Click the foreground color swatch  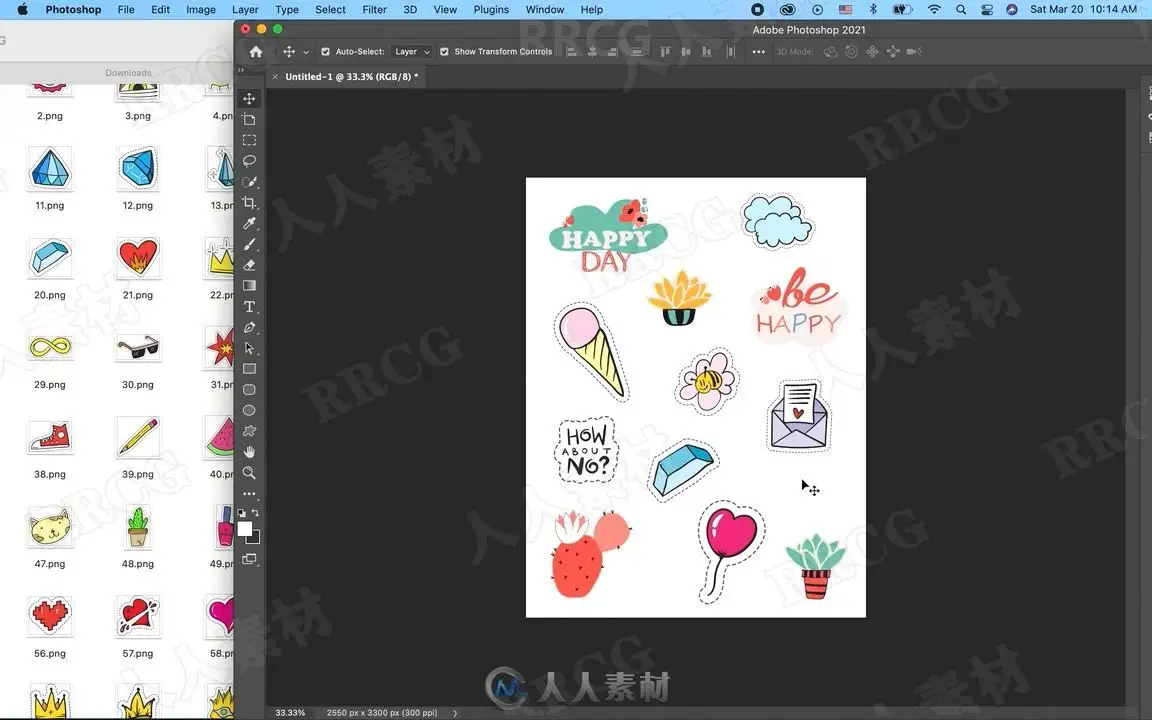[x=245, y=529]
